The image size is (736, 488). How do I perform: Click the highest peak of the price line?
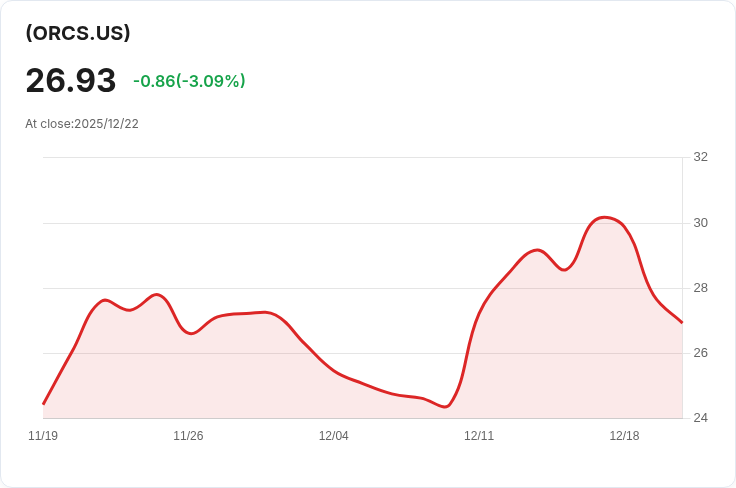tap(603, 217)
